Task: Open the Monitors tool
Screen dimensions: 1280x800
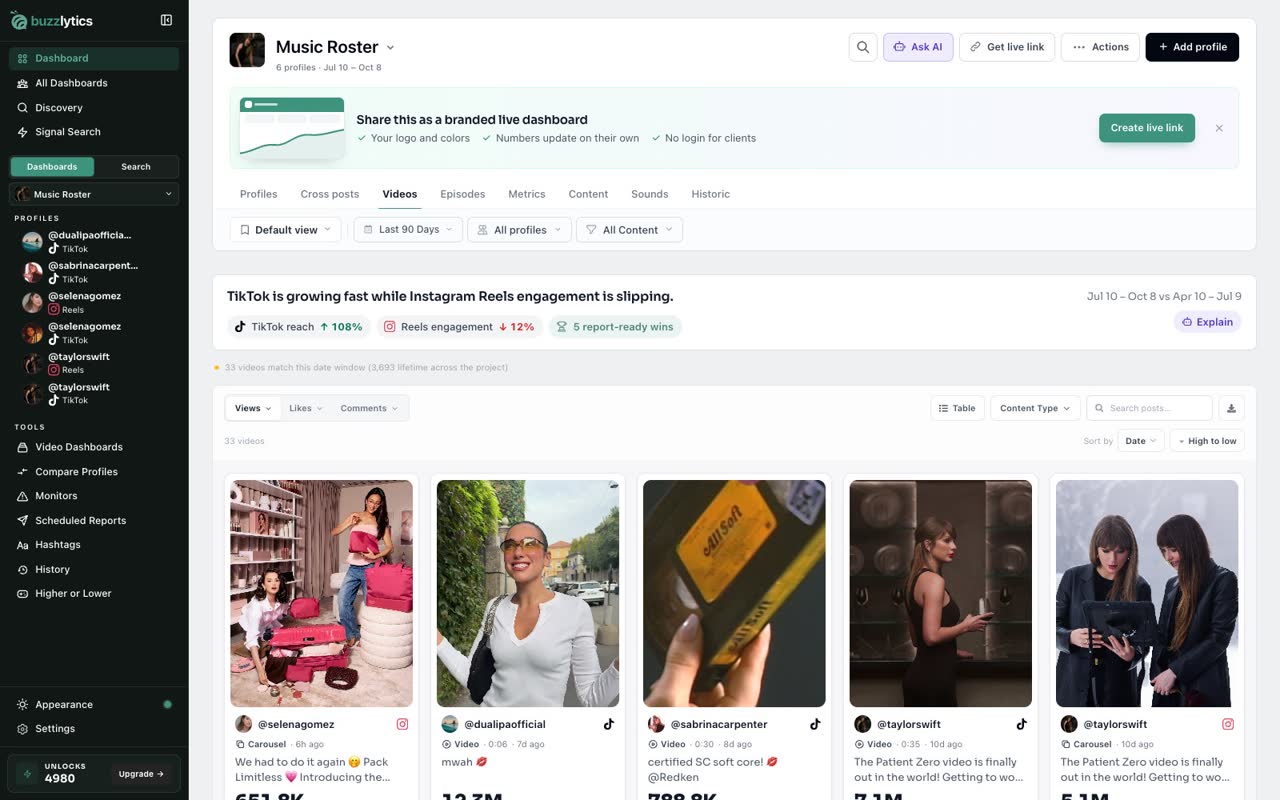Action: click(x=94, y=496)
